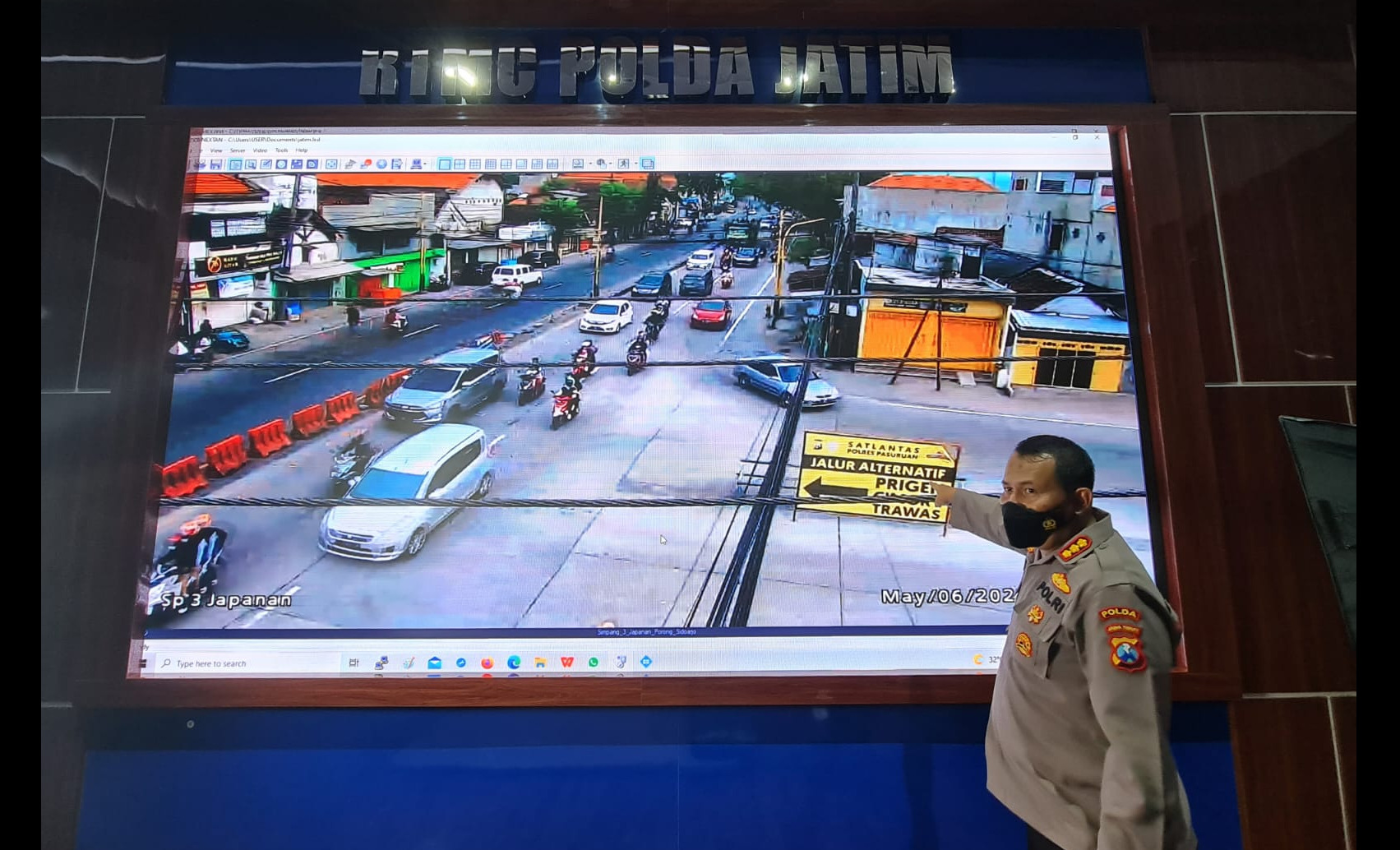Open the dropdown arrow beside the workstation icon

point(425,164)
